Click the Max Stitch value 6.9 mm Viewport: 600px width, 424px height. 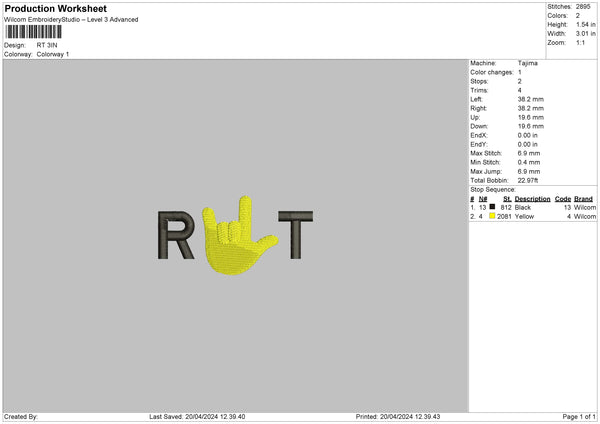(529, 153)
